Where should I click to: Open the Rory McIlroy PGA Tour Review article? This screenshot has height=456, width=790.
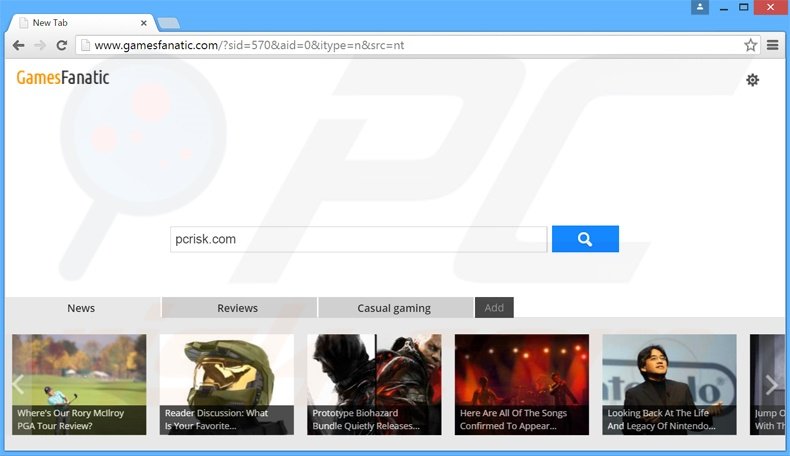(x=79, y=384)
